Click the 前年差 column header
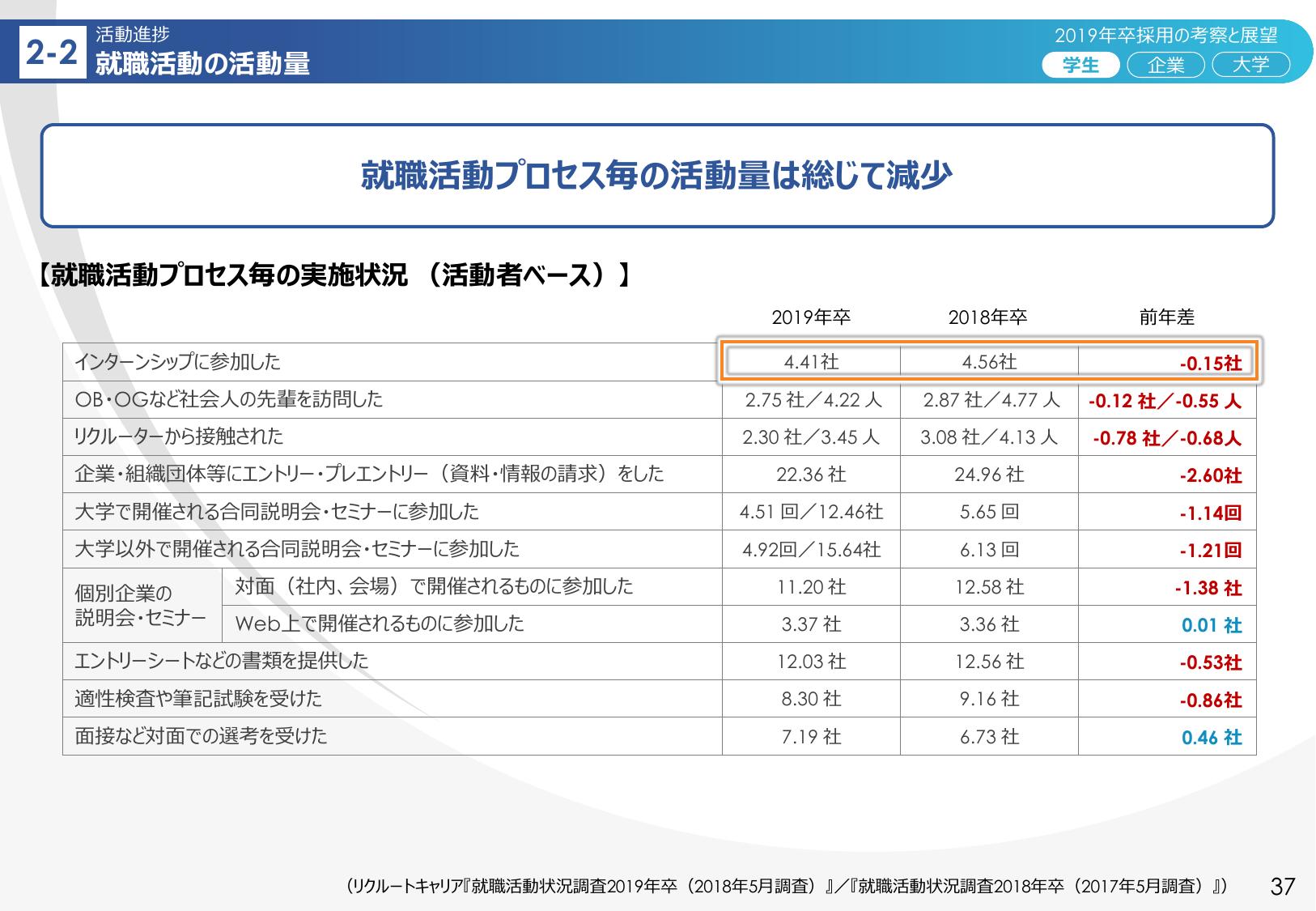Image resolution: width=1316 pixels, height=911 pixels. tap(1166, 317)
